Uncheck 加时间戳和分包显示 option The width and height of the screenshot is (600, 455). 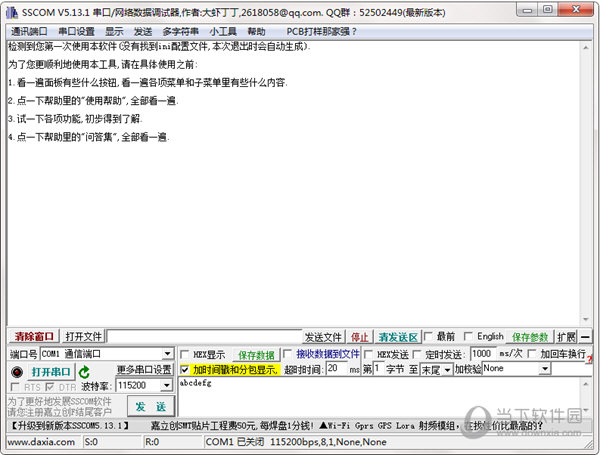[185, 369]
